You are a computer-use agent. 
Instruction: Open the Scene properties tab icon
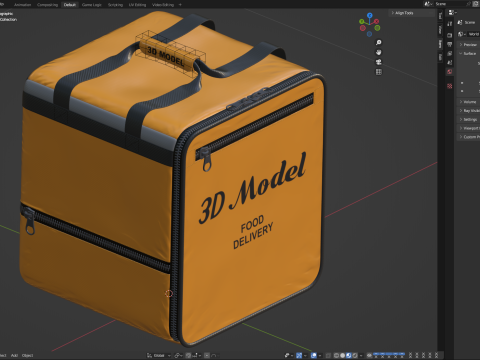[x=450, y=62]
